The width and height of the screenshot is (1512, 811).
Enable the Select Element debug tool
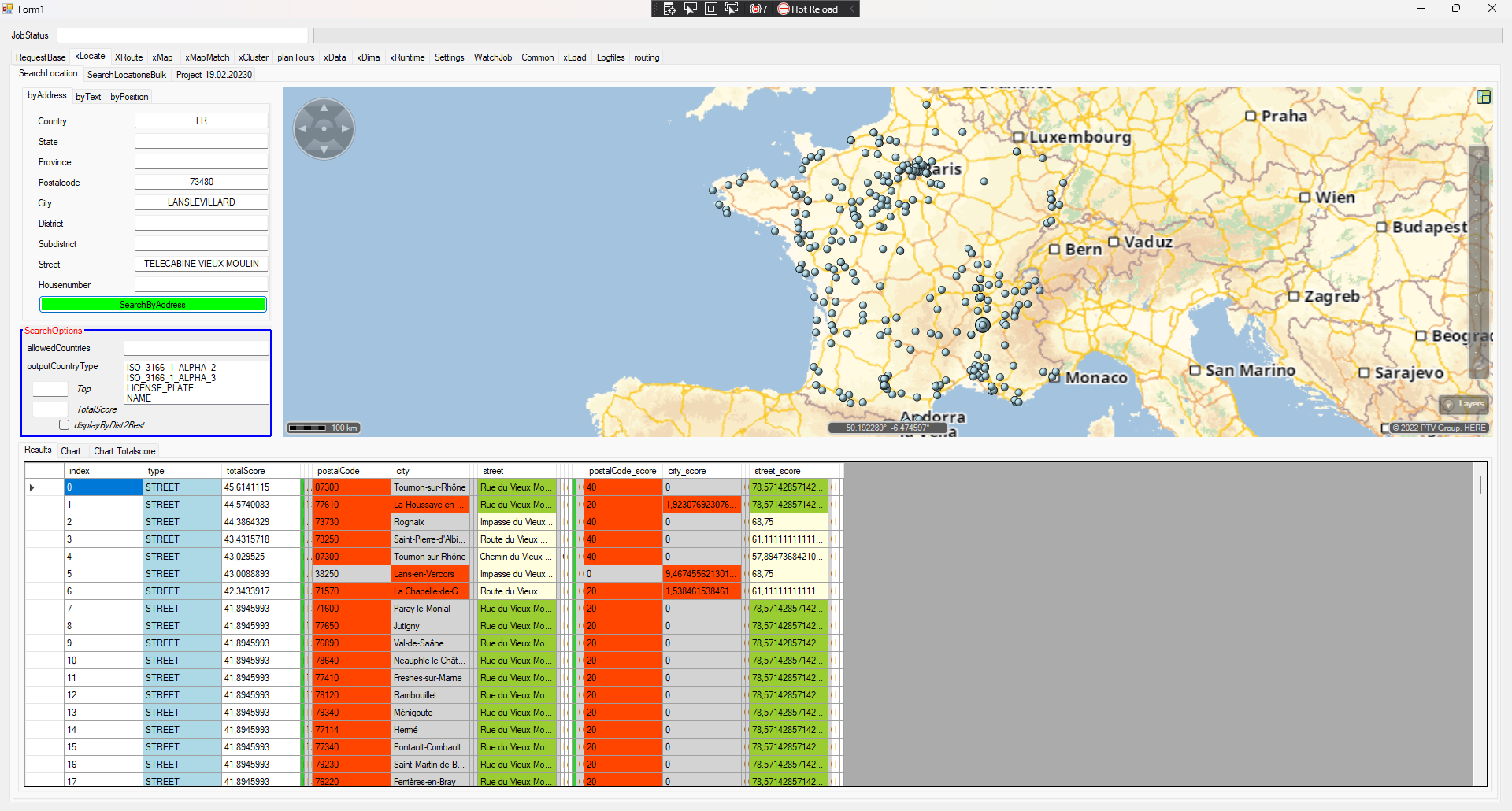coord(691,9)
